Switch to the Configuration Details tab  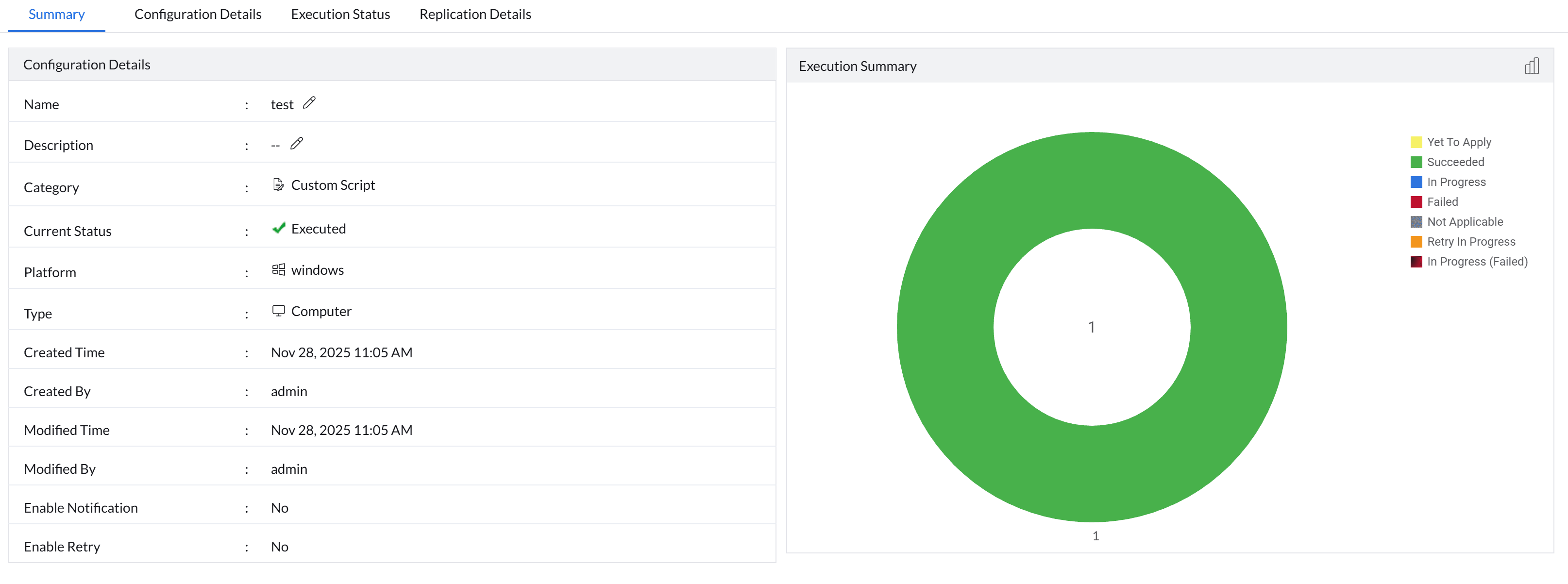click(198, 14)
